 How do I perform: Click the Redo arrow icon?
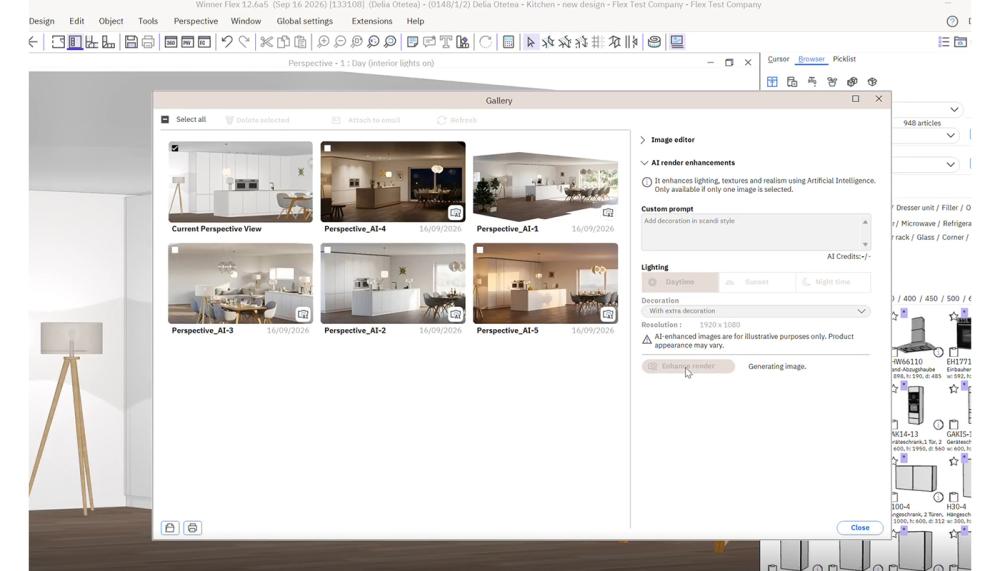(244, 42)
